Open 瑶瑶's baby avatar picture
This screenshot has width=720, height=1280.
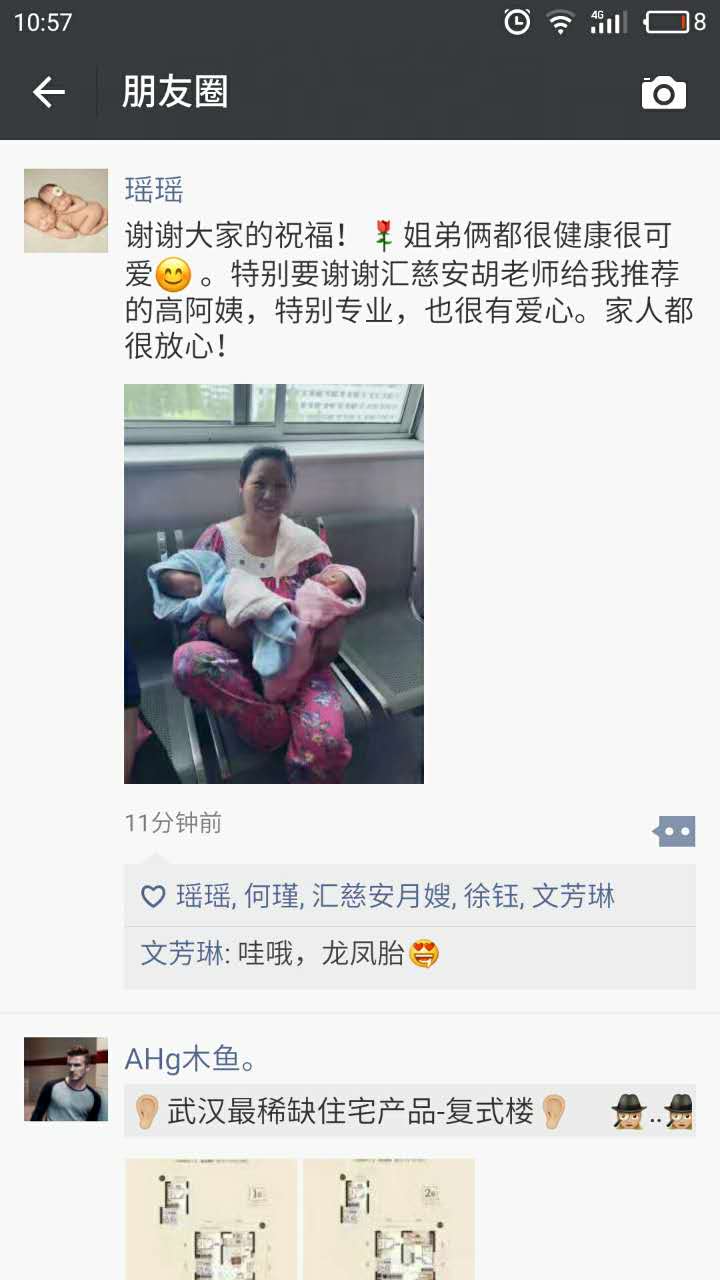click(x=66, y=210)
